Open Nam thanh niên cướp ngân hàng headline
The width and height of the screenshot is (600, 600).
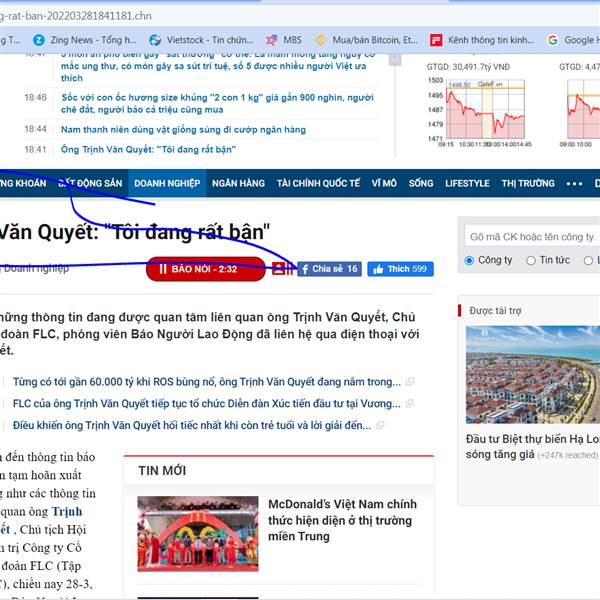(183, 129)
